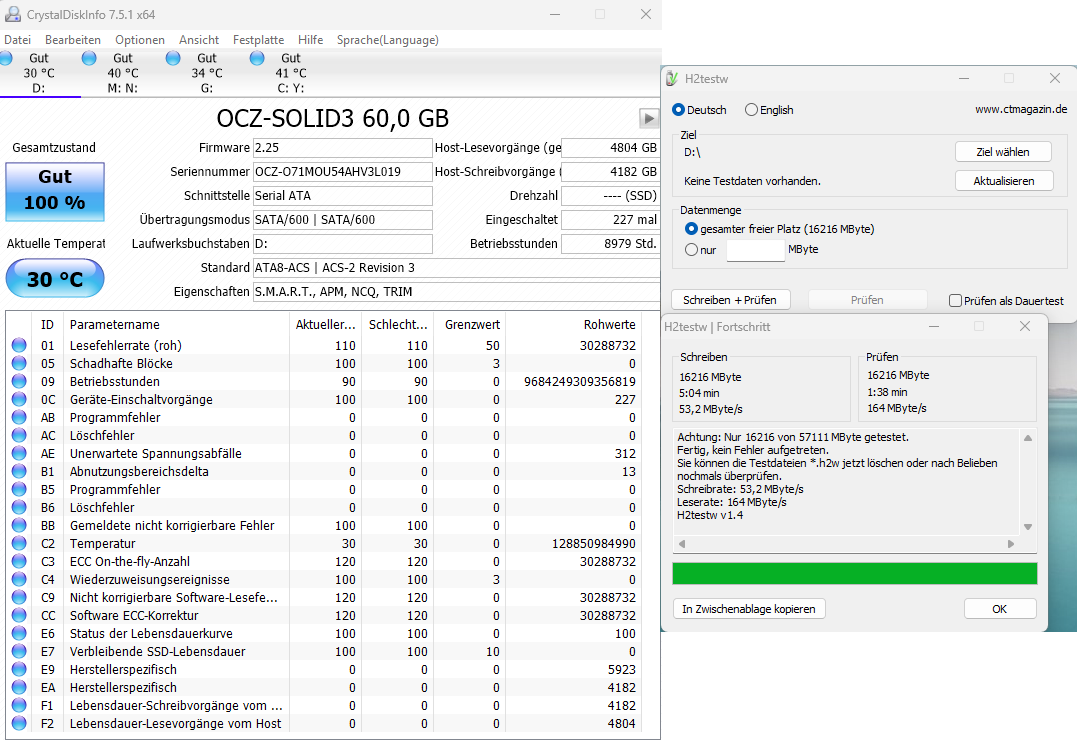This screenshot has height=740, width=1079.
Task: Click the 30 °C temperature indicator
Action: click(x=55, y=278)
